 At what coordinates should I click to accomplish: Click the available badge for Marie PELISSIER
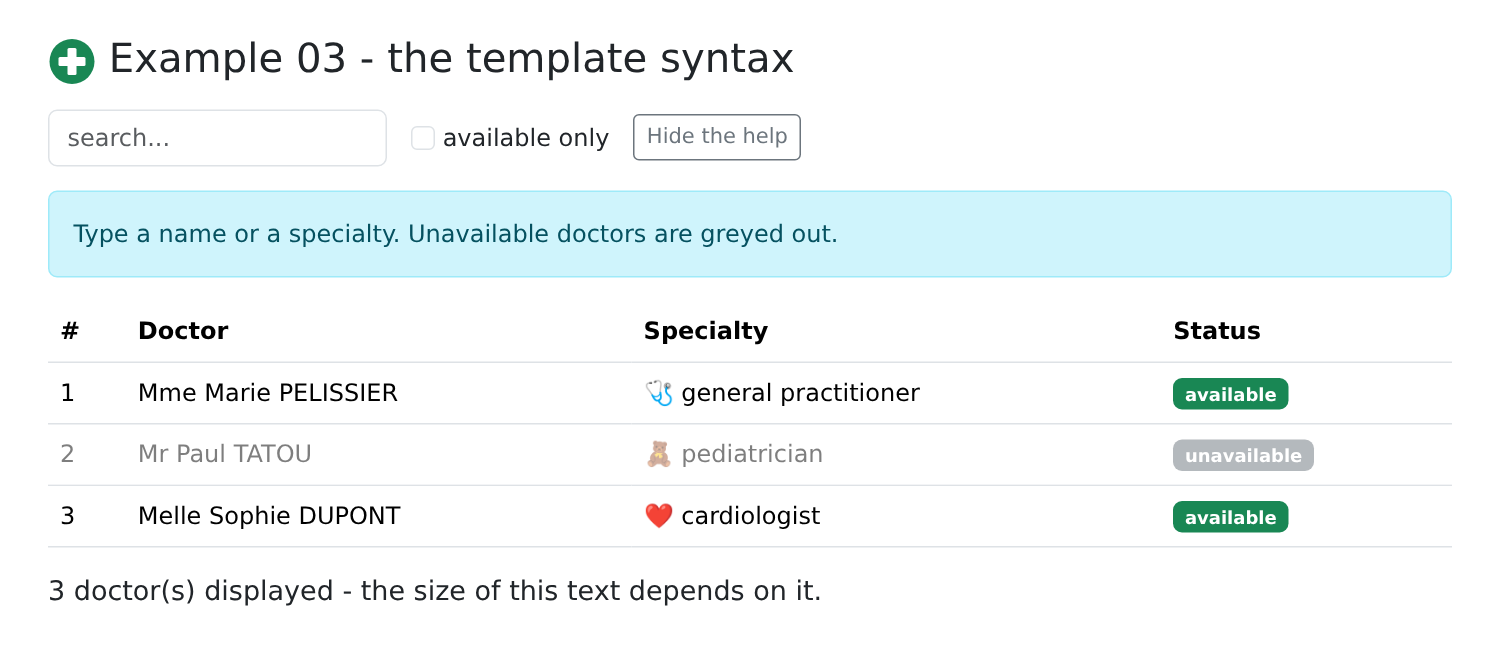1230,394
